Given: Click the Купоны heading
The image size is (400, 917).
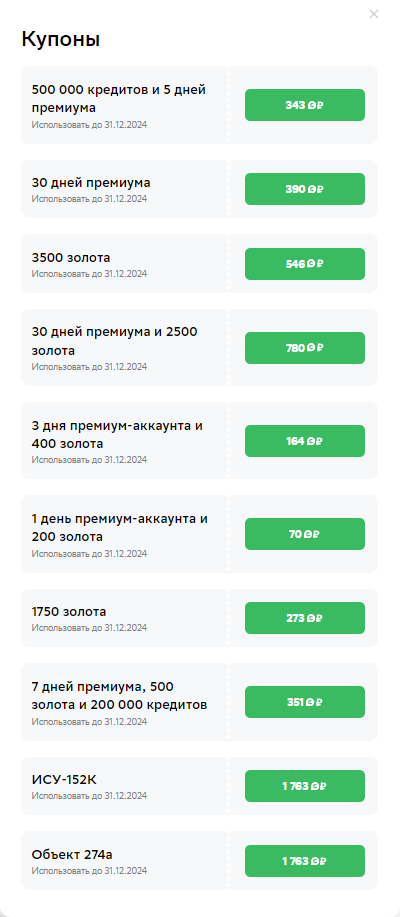Looking at the screenshot, I should click(61, 39).
